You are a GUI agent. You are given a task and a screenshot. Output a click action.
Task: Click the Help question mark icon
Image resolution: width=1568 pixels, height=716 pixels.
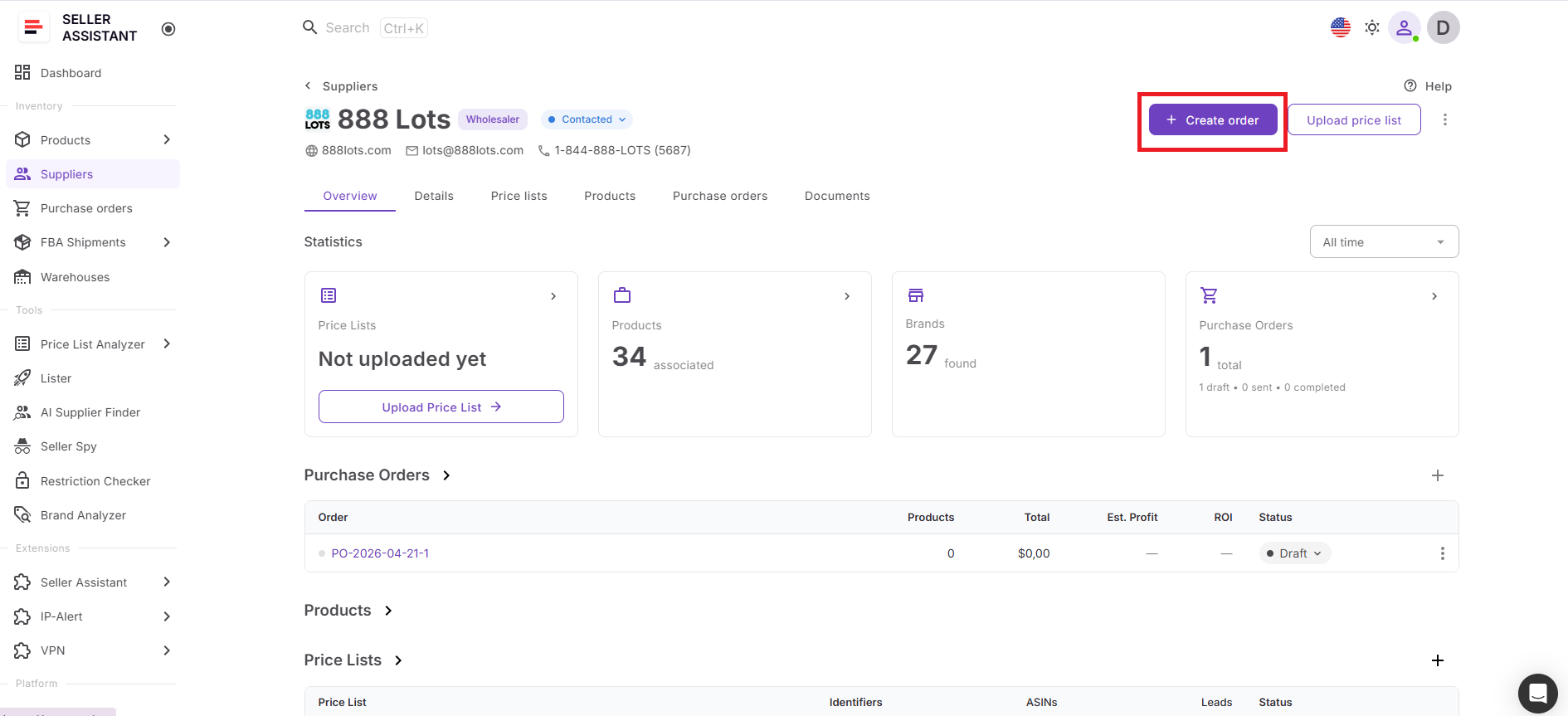1410,85
